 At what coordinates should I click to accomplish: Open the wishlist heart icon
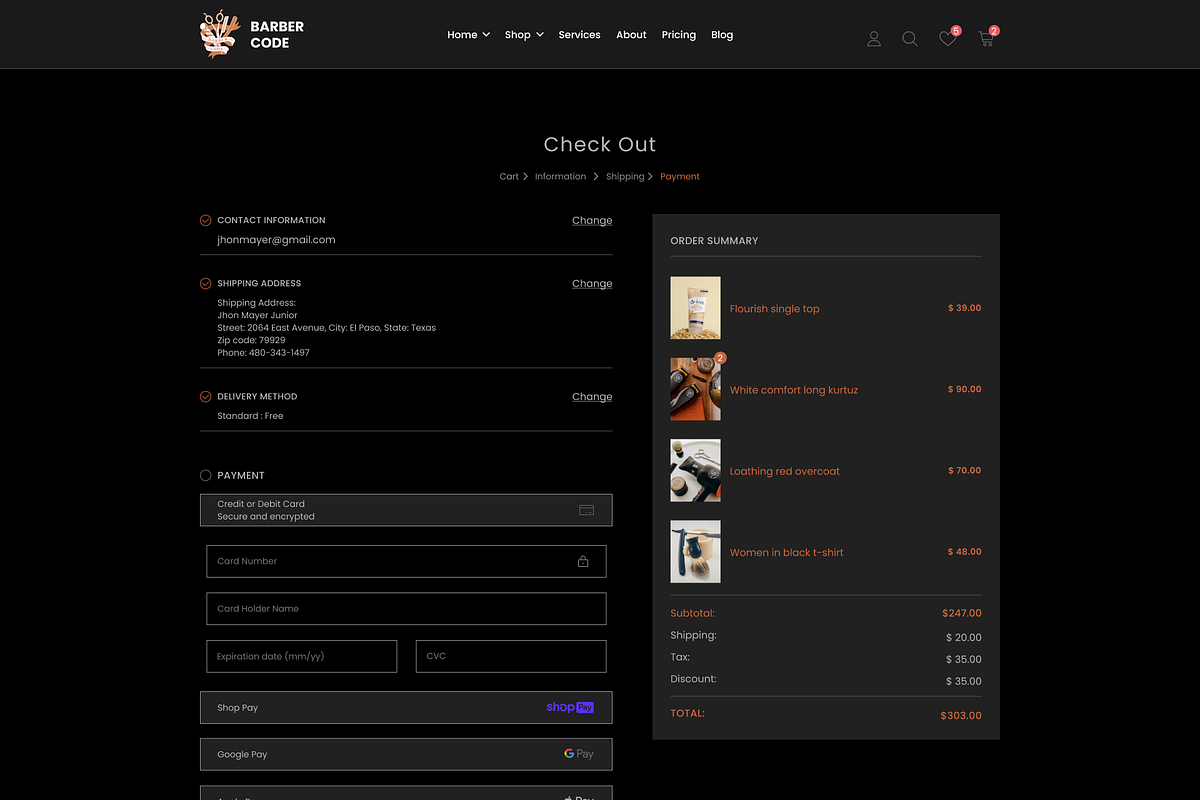pos(948,39)
